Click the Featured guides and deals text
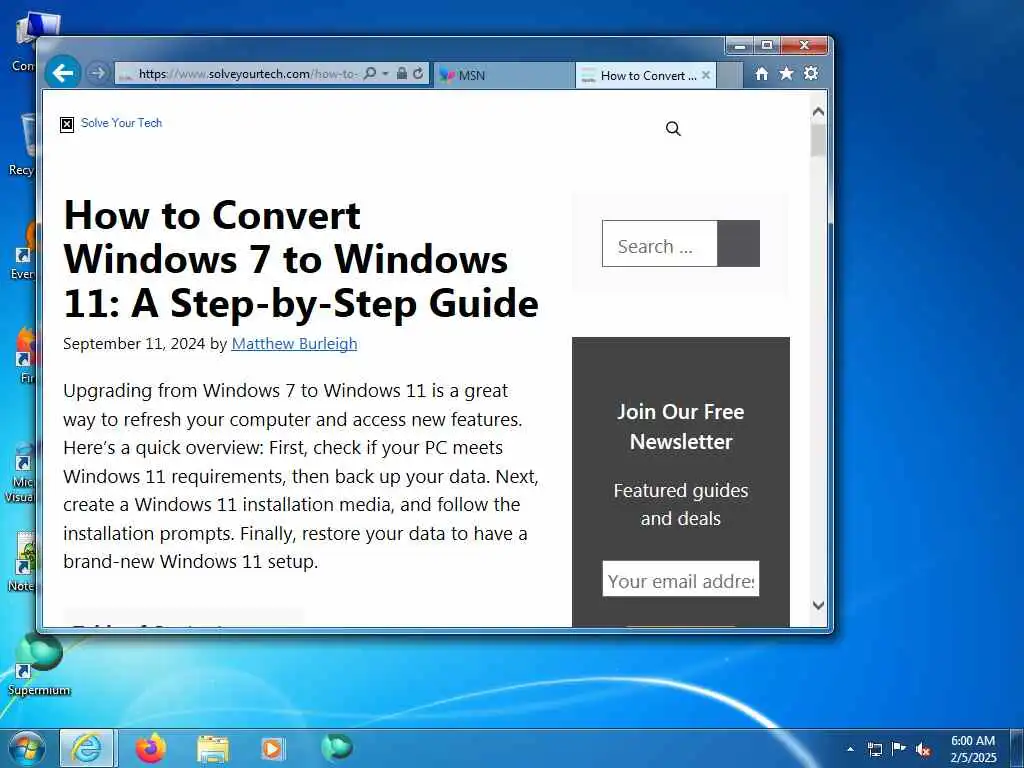The width and height of the screenshot is (1024, 768). click(680, 504)
